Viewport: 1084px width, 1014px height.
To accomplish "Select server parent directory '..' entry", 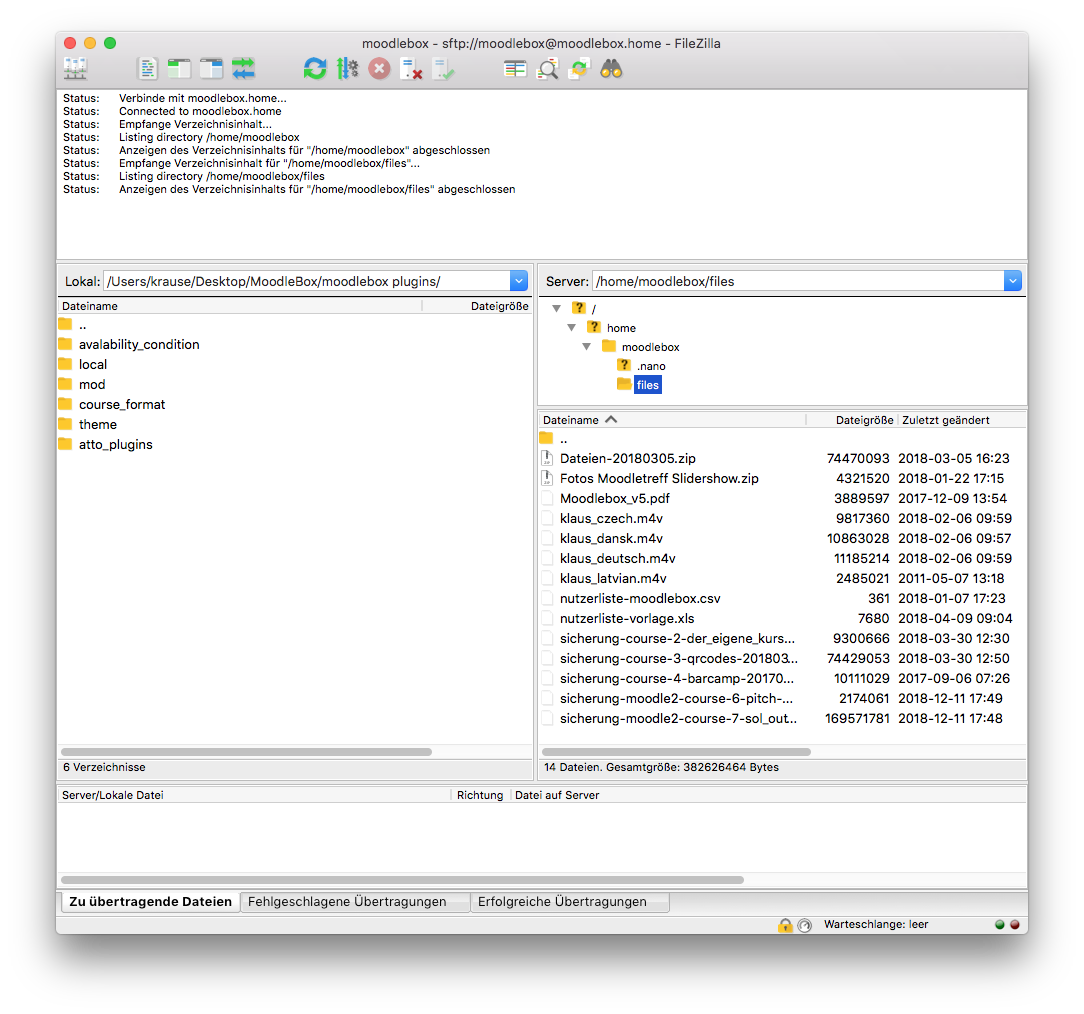I will (x=782, y=439).
